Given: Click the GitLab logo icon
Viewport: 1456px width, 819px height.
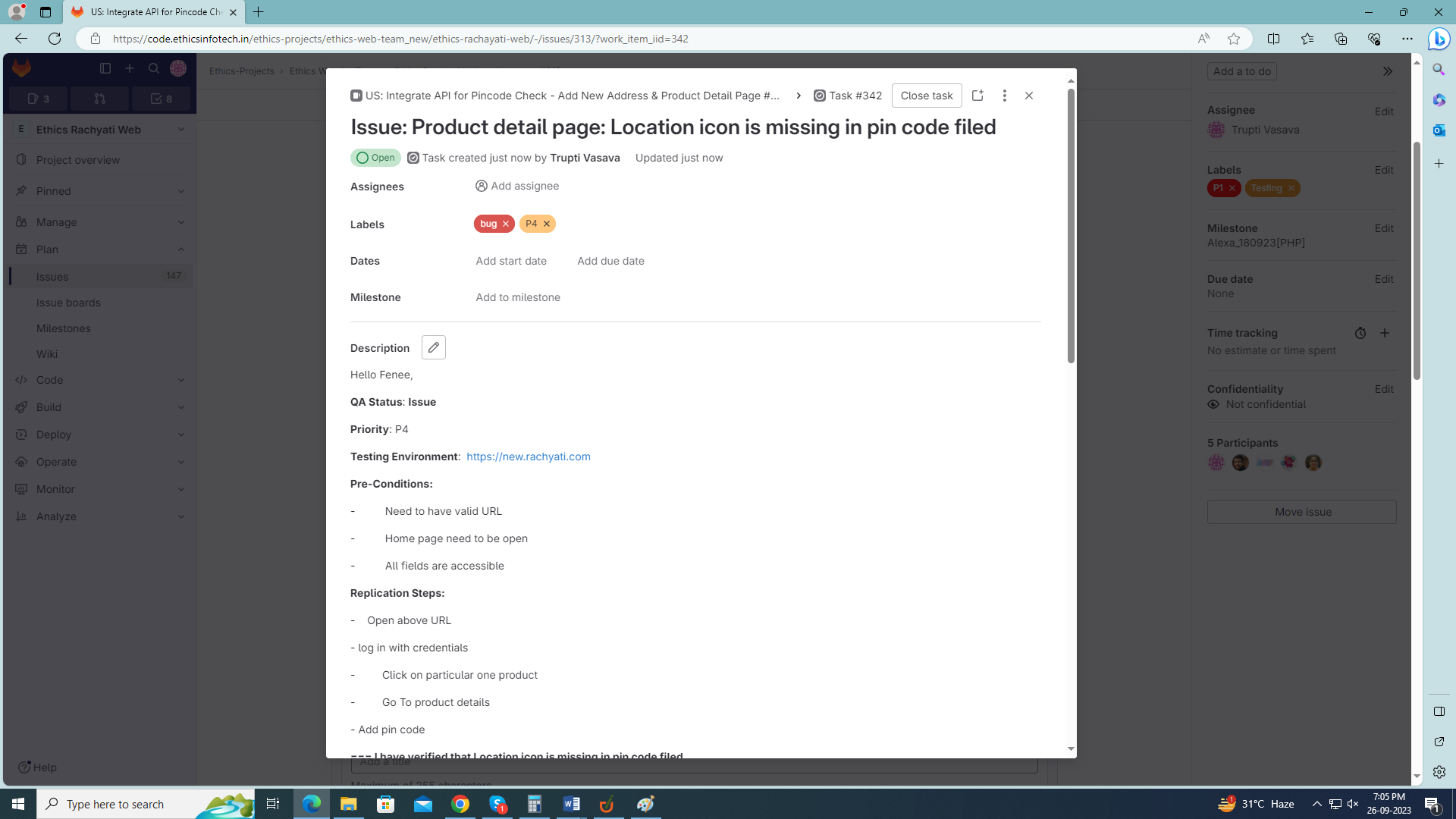Looking at the screenshot, I should click(x=21, y=69).
